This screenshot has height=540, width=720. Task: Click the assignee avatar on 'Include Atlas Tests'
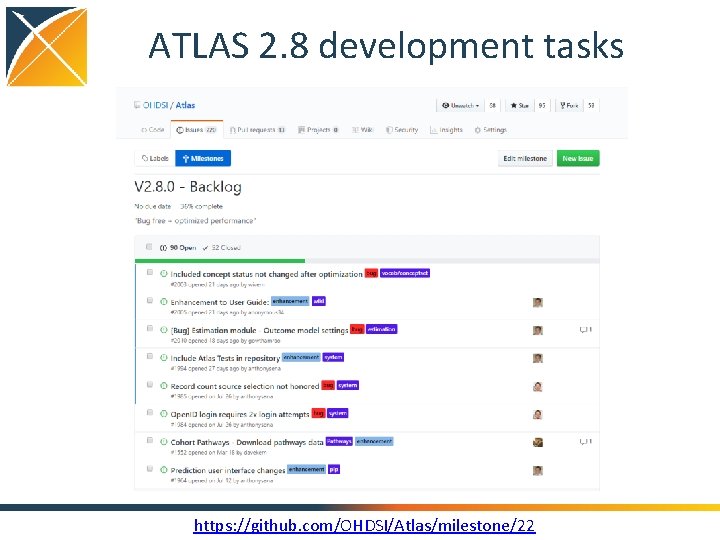(538, 359)
